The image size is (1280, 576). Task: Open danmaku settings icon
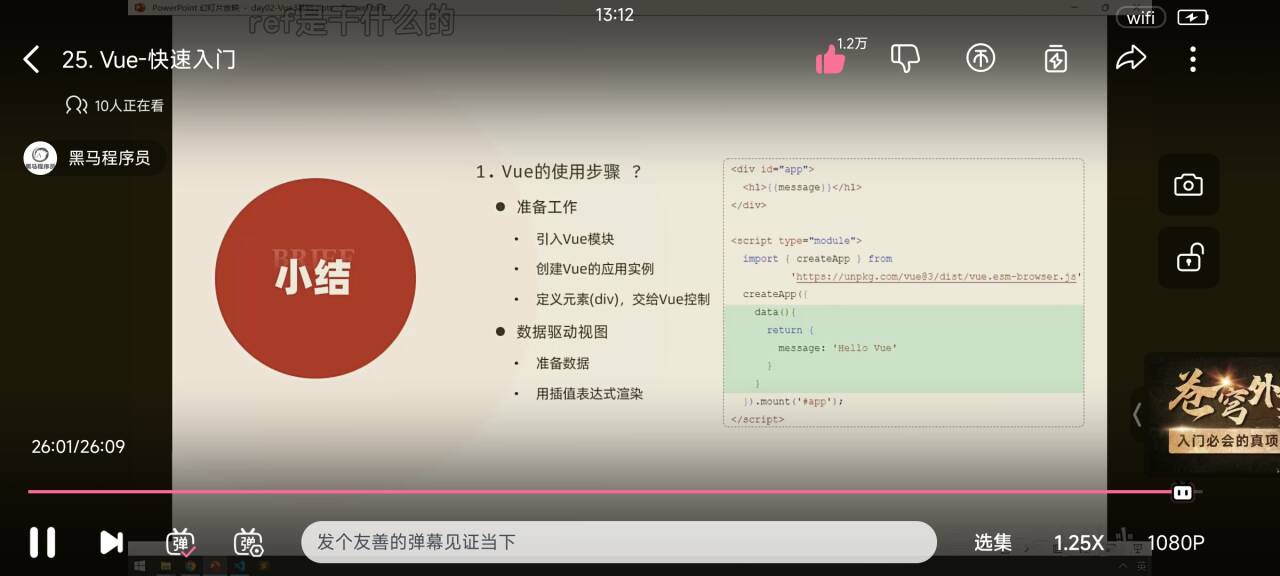[x=248, y=542]
